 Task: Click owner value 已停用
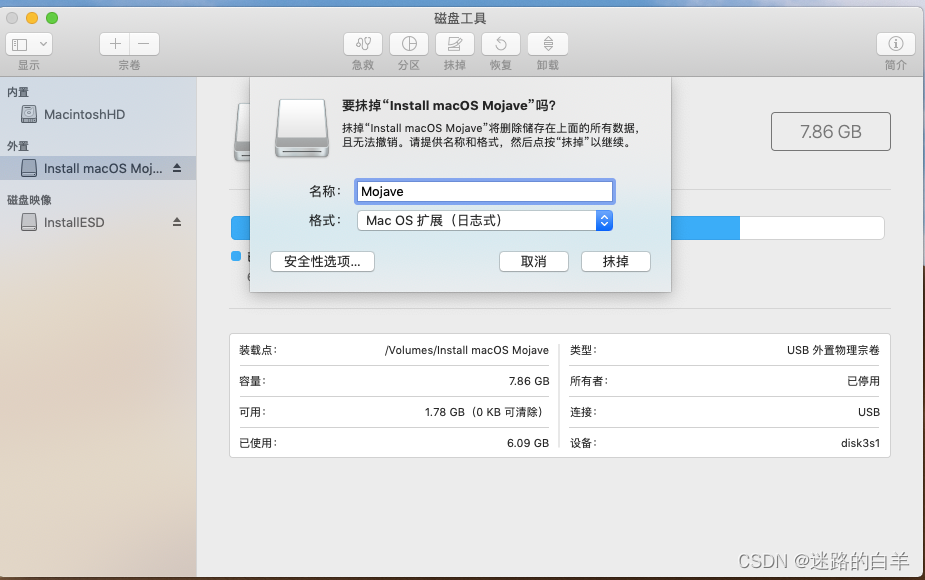pyautogui.click(x=864, y=381)
